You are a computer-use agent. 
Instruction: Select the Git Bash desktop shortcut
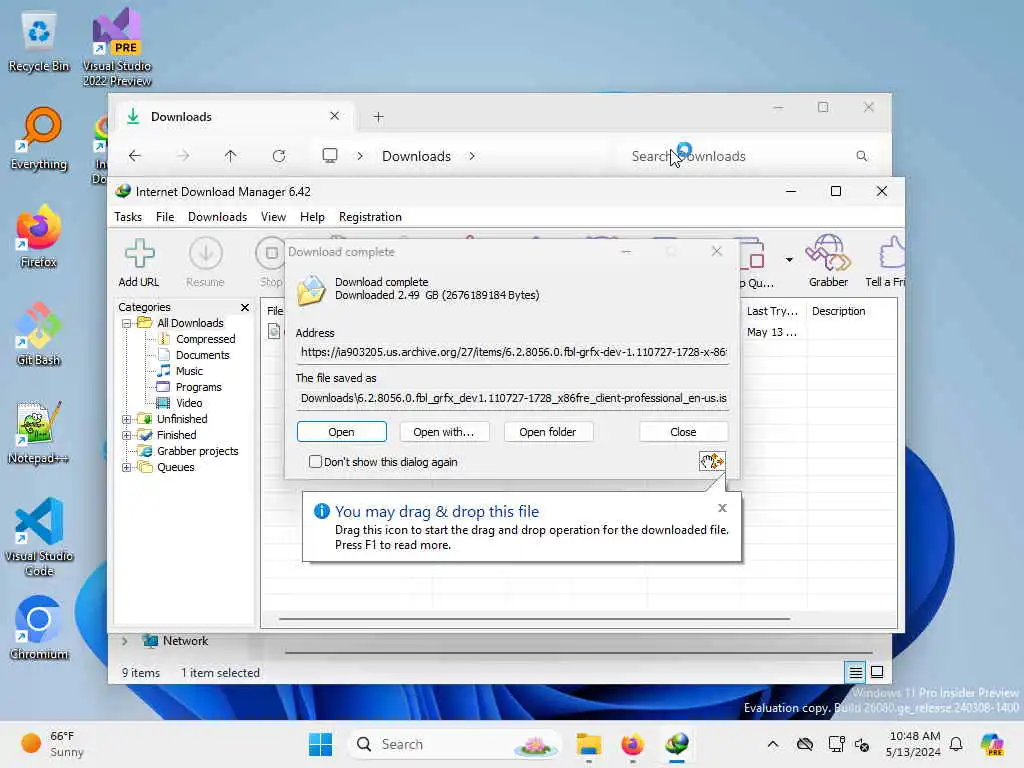click(x=39, y=334)
